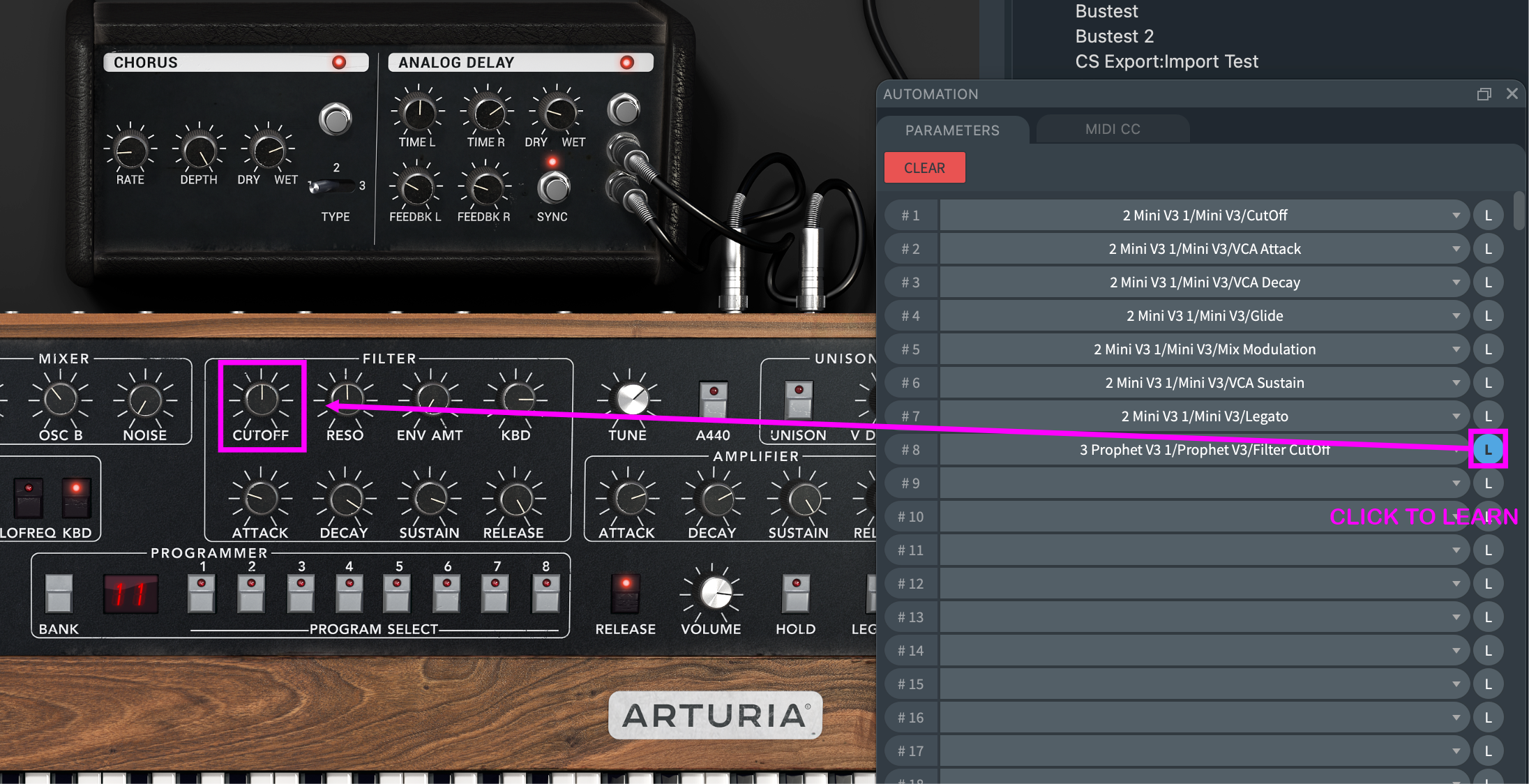Toggle the A440 switch

[x=713, y=399]
